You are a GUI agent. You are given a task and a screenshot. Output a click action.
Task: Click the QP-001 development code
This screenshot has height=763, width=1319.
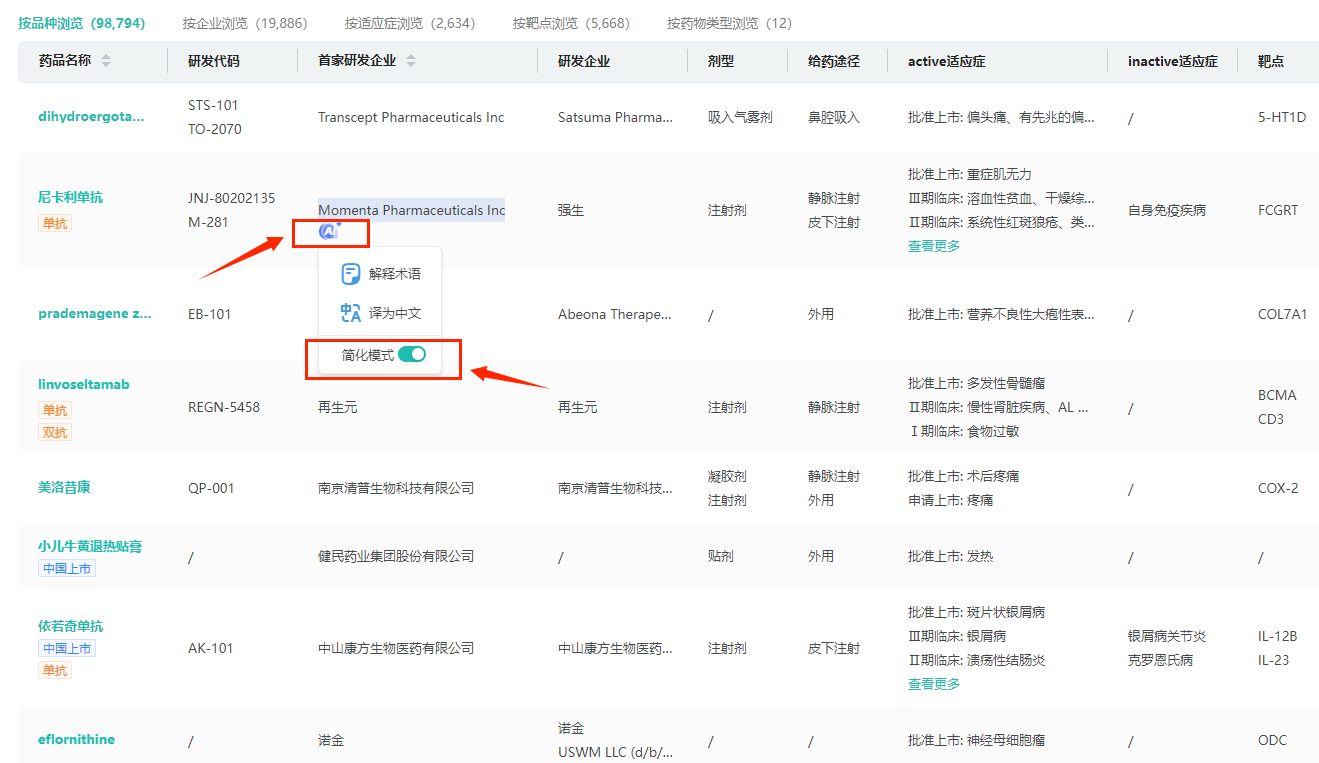211,488
